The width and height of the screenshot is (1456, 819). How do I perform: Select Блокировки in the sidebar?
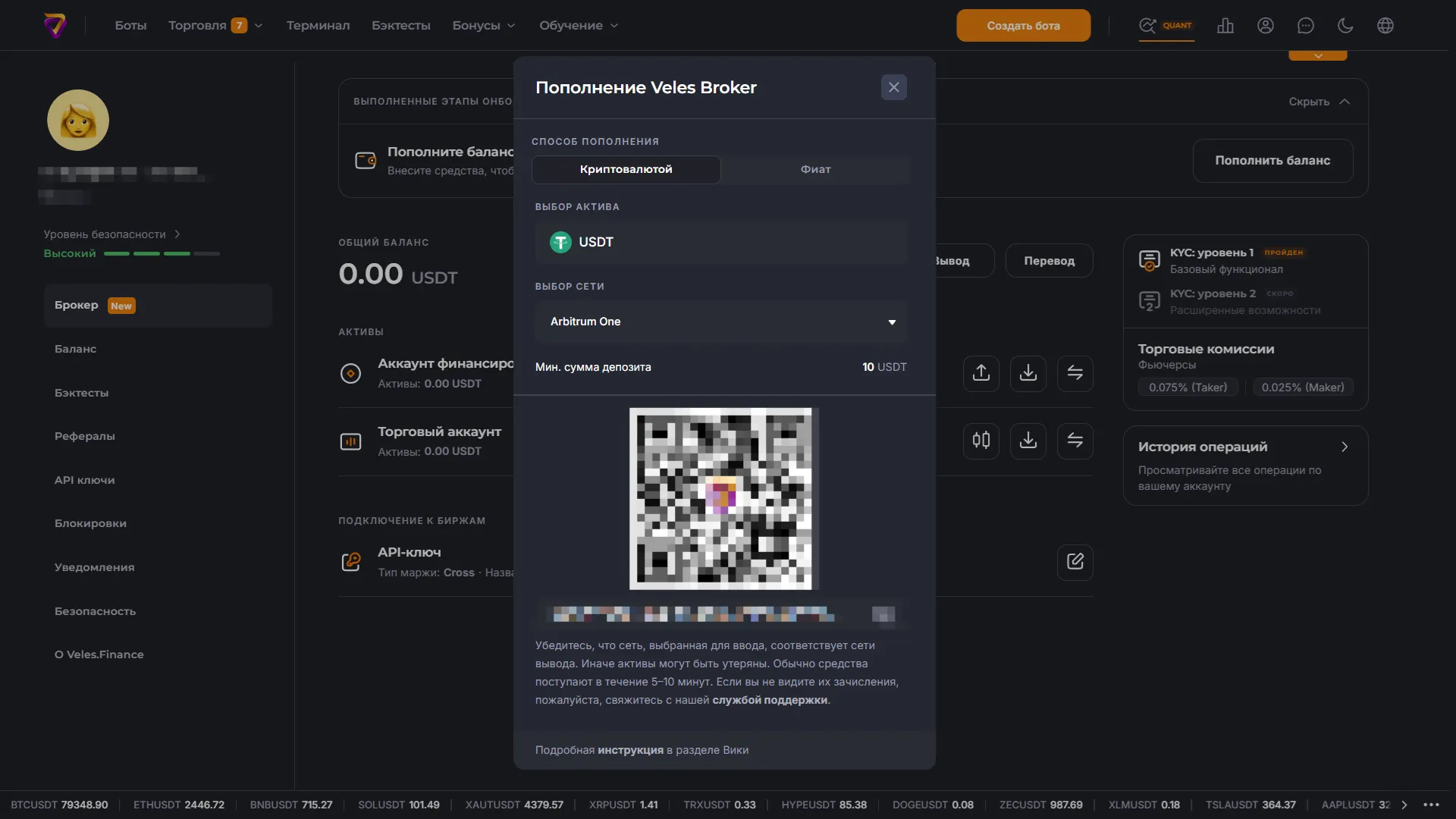click(x=90, y=523)
